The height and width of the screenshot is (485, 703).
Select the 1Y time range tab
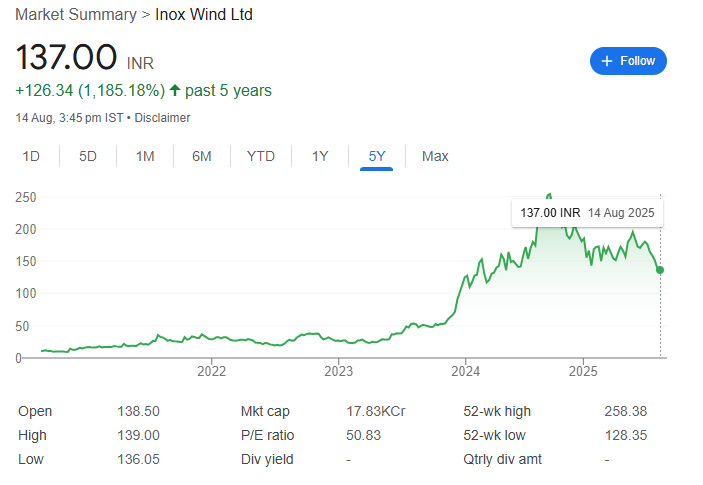click(320, 156)
